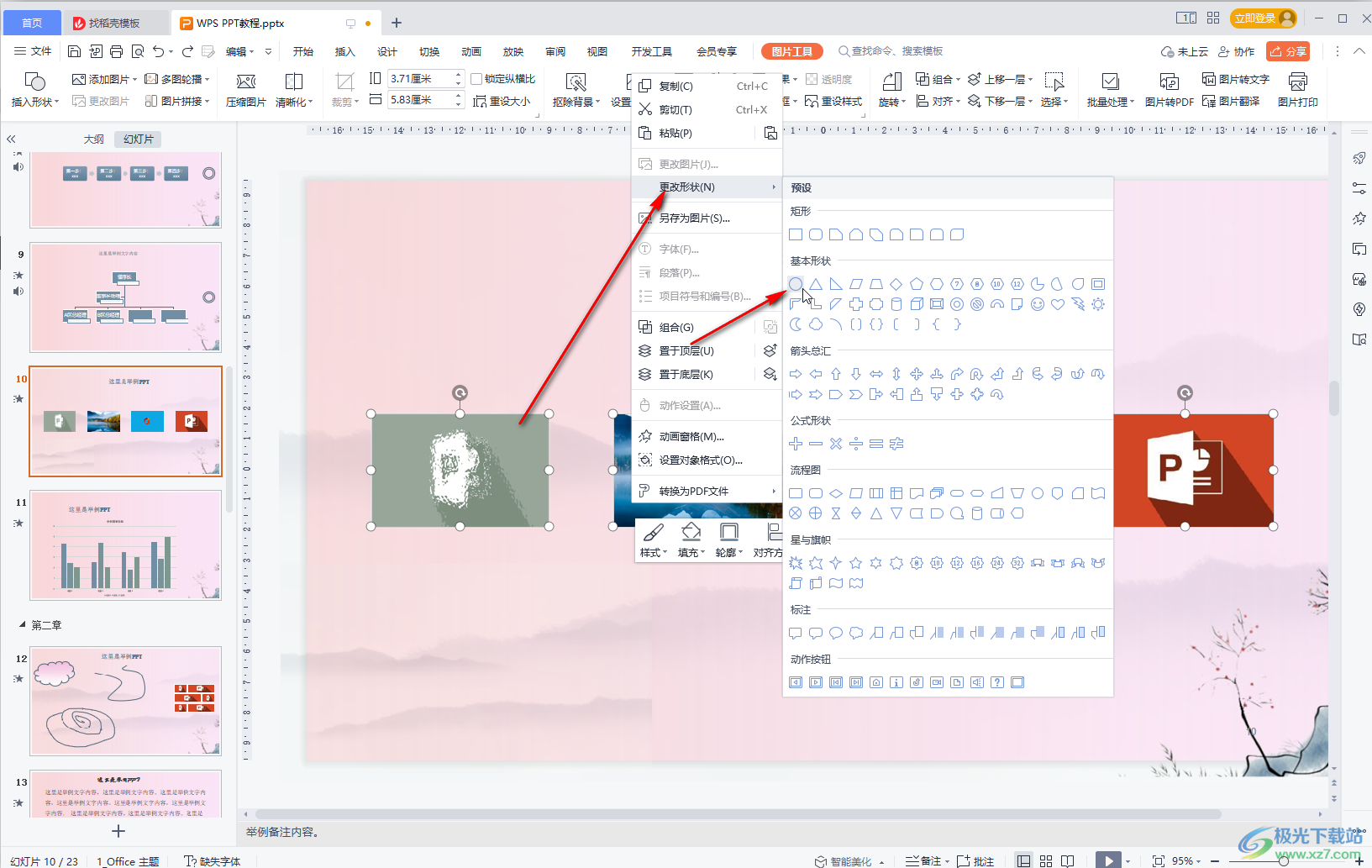Toggle normal view in status bar
This screenshot has height=868, width=1372.
tap(1023, 860)
